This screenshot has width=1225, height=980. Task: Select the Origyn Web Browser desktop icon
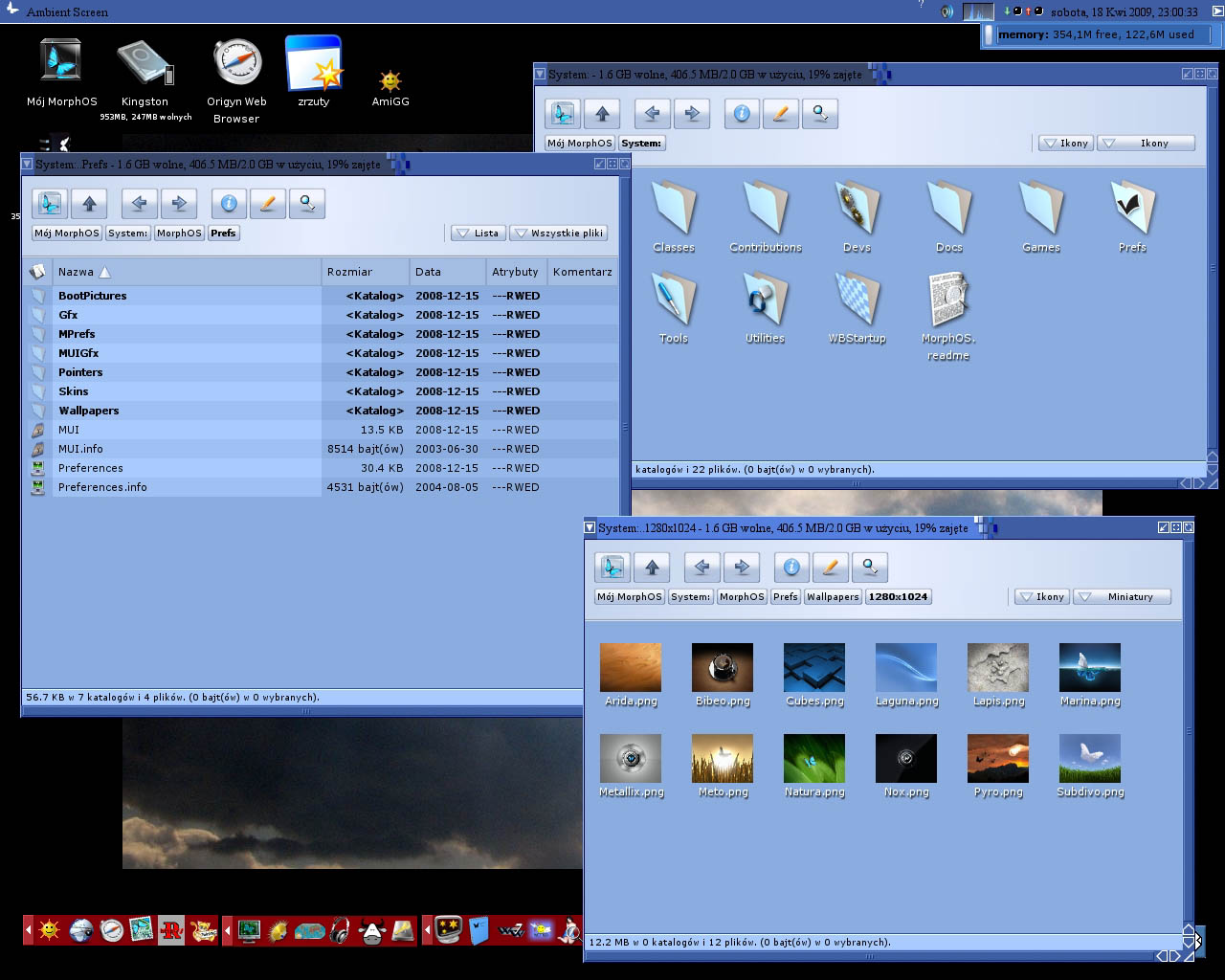tap(236, 81)
